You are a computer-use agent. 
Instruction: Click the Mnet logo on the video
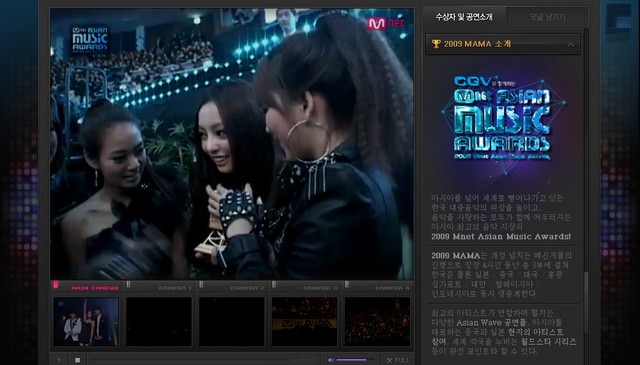(386, 23)
